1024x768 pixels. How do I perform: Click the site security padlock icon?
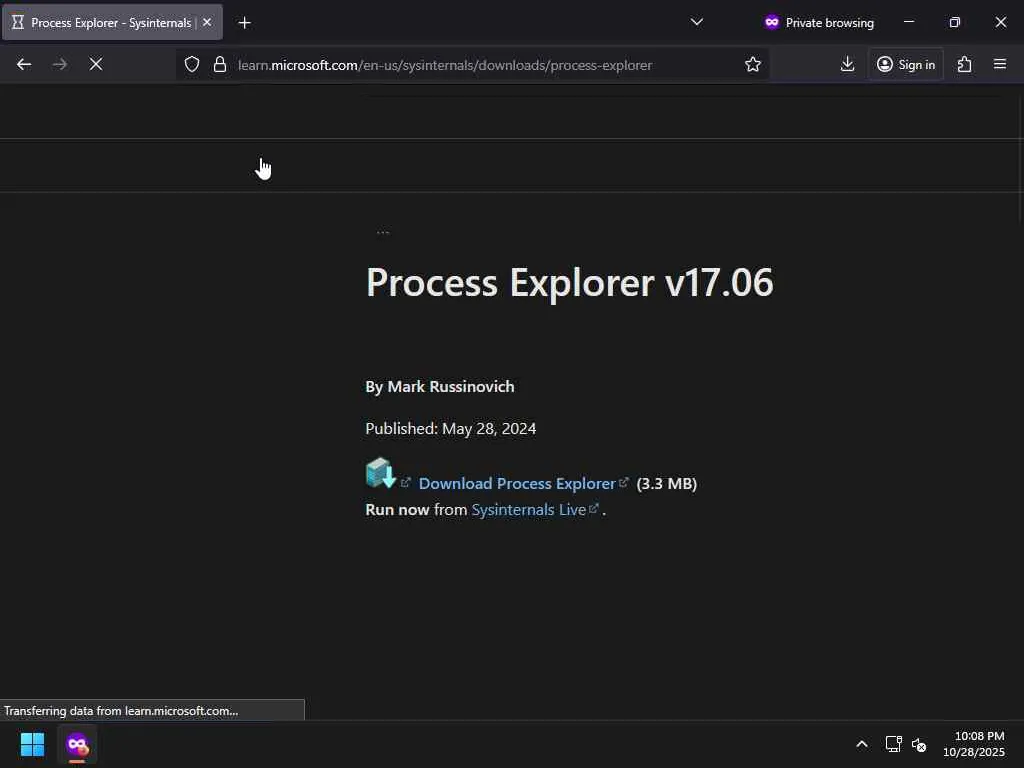(220, 64)
